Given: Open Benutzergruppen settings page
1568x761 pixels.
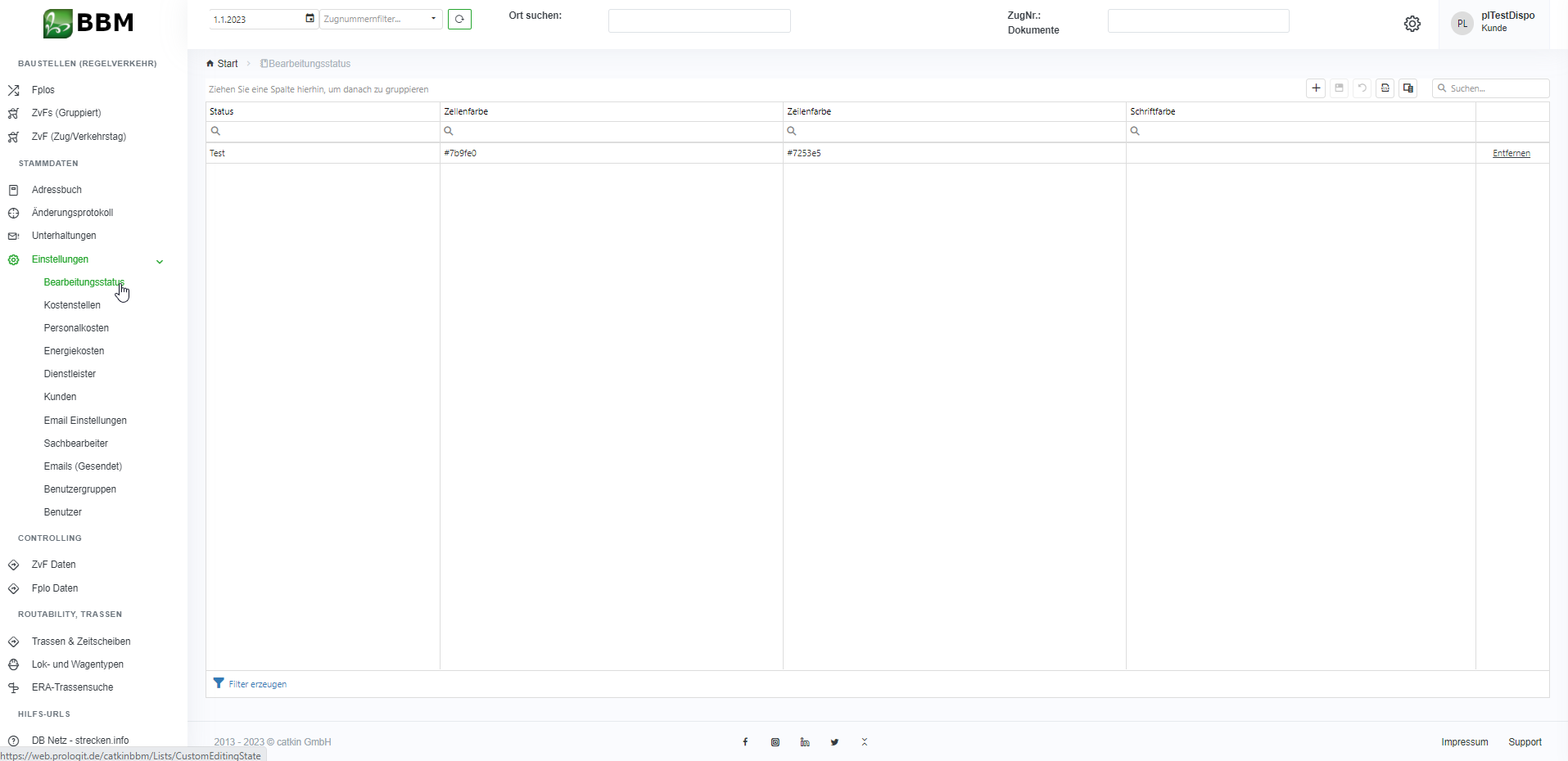Looking at the screenshot, I should coord(80,489).
